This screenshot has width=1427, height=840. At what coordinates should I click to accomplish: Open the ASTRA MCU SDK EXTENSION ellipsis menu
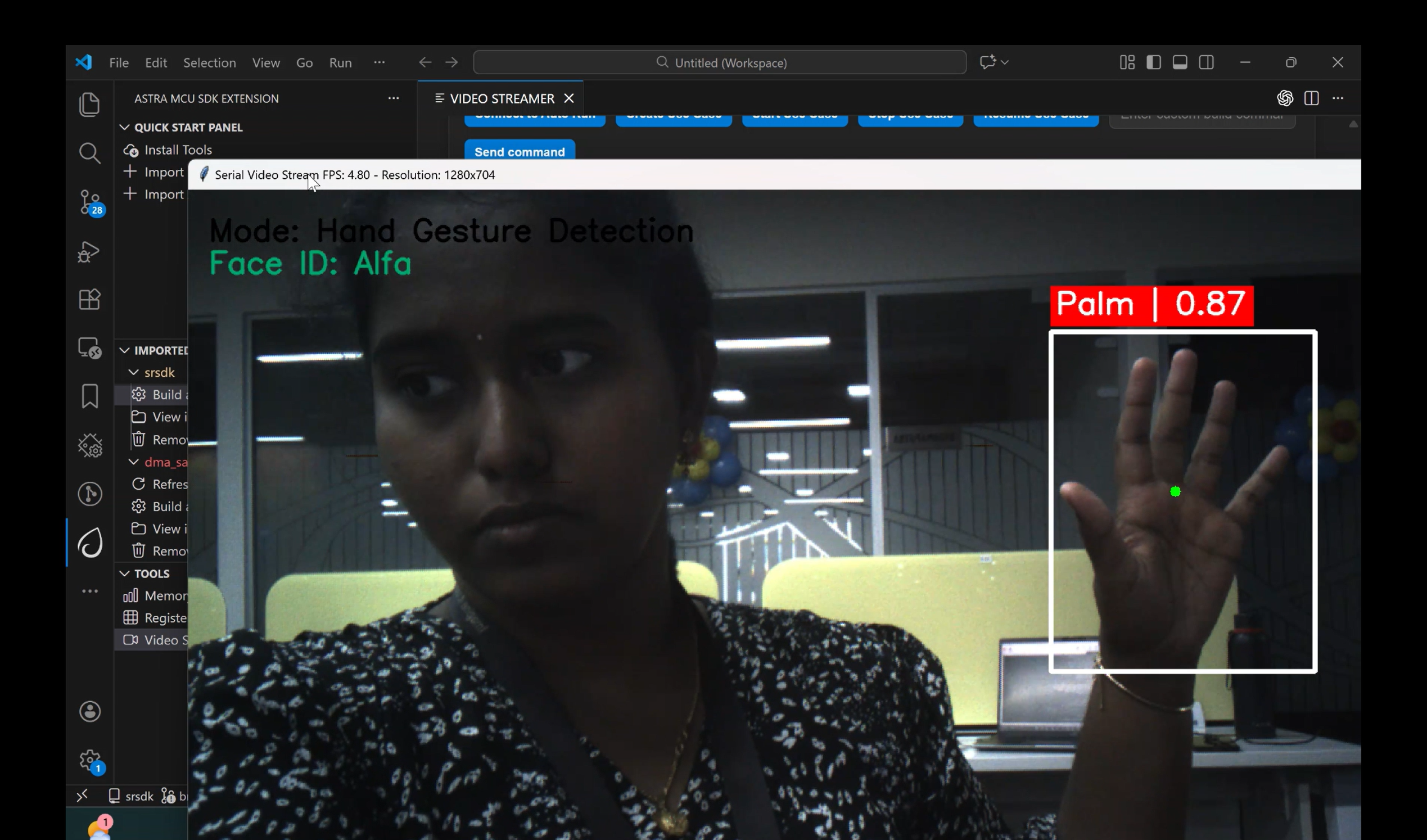[394, 98]
